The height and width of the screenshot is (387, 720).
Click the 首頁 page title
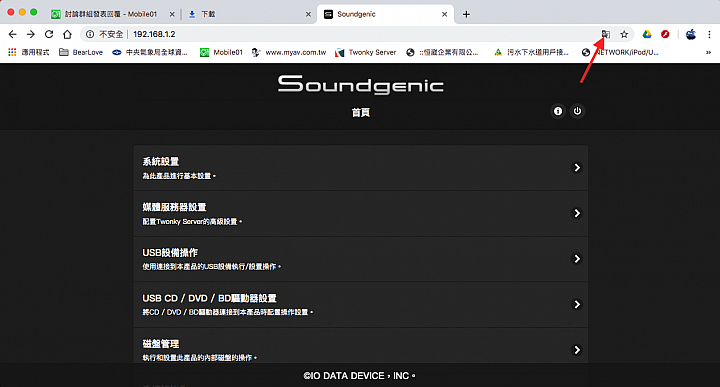360,112
